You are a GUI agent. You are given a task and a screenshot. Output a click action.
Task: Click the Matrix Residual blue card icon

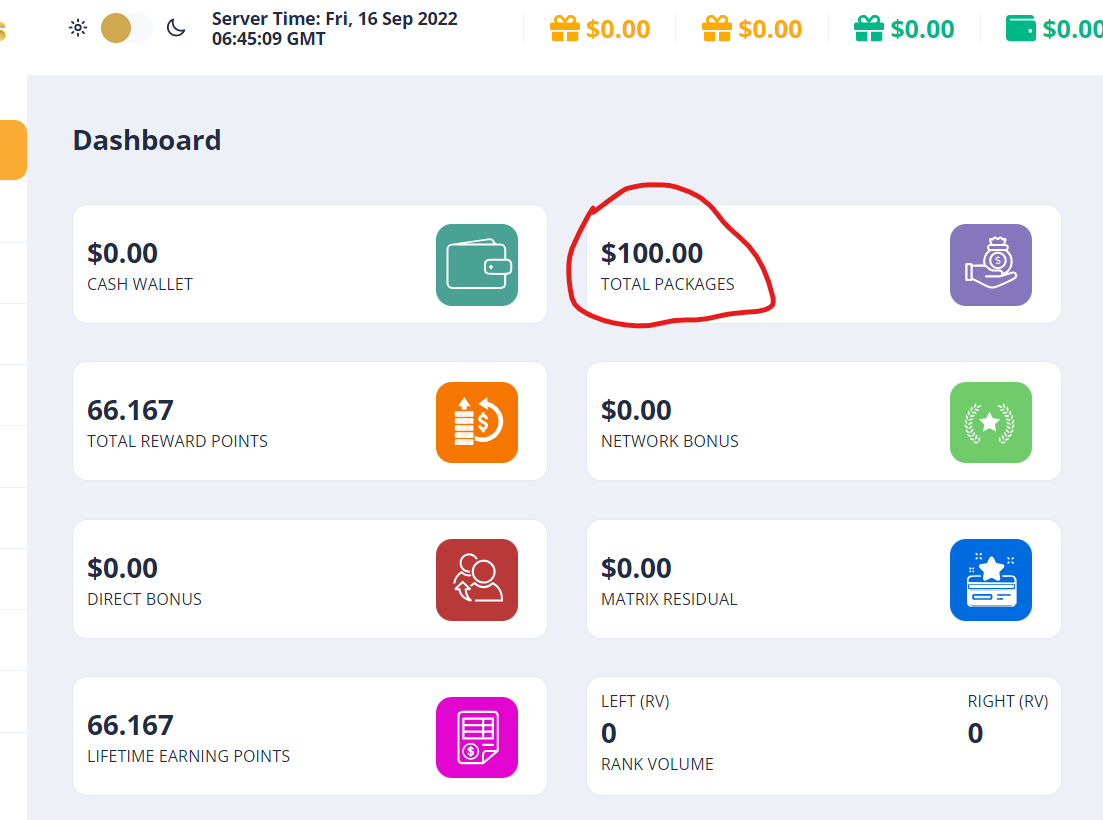pos(990,580)
